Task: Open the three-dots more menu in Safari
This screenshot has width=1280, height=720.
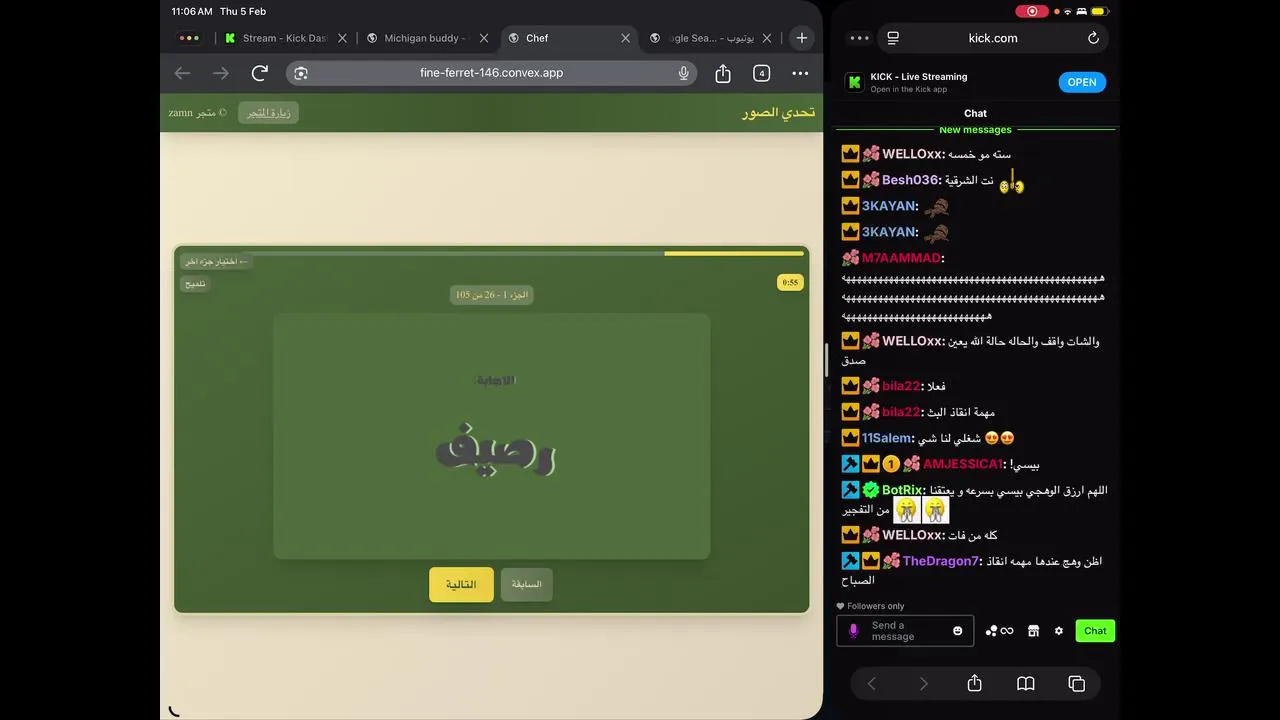Action: 800,73
